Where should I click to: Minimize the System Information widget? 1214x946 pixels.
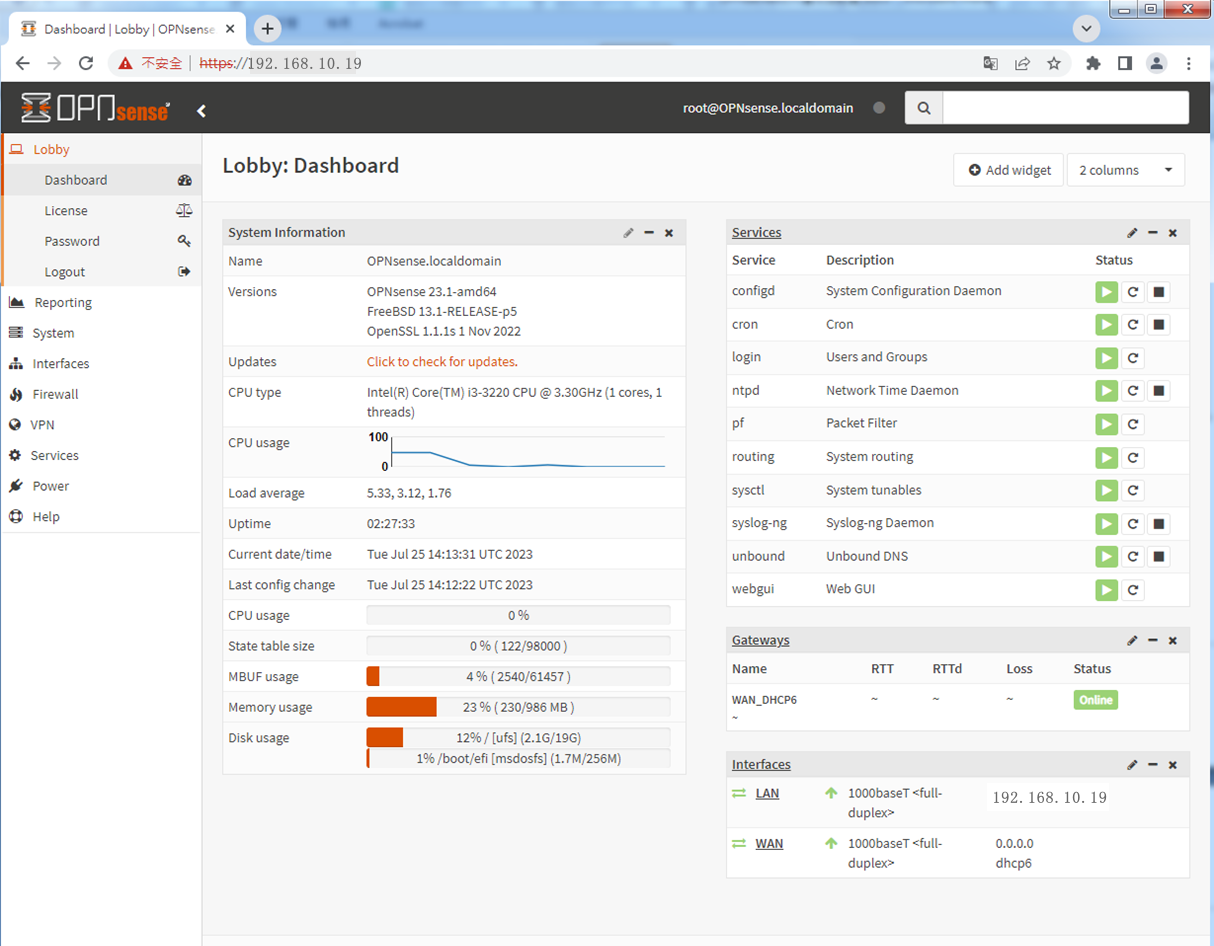[x=649, y=233]
